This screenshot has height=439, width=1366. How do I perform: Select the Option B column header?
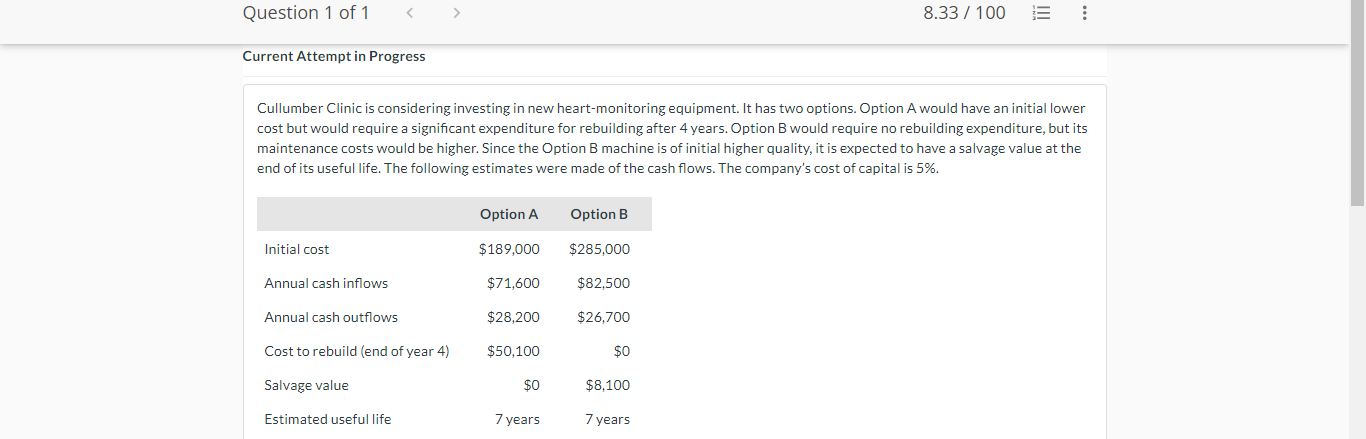coord(599,214)
